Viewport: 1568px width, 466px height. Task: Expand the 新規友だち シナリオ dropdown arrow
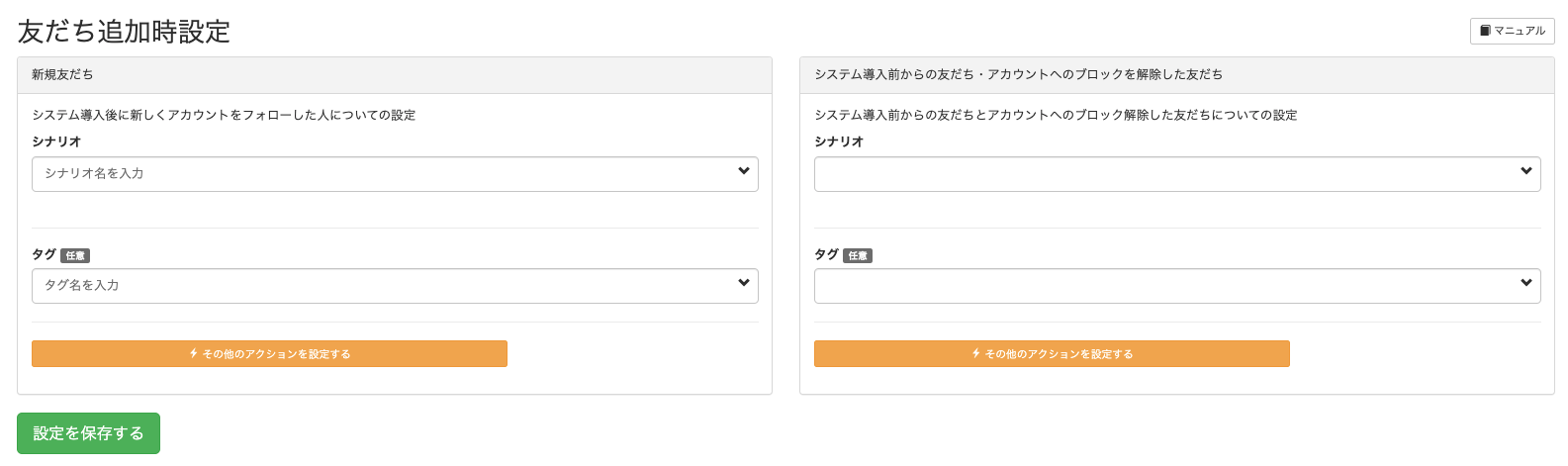[744, 171]
